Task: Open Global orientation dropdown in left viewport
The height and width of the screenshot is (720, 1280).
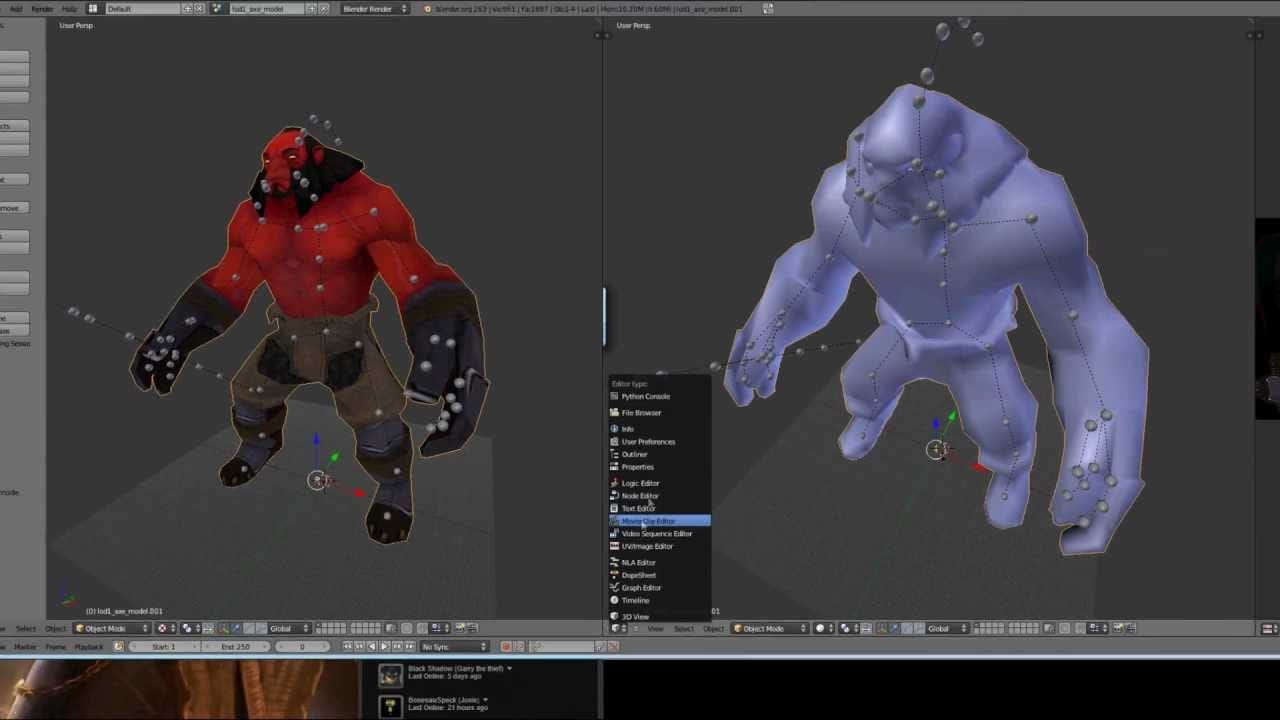Action: (289, 628)
